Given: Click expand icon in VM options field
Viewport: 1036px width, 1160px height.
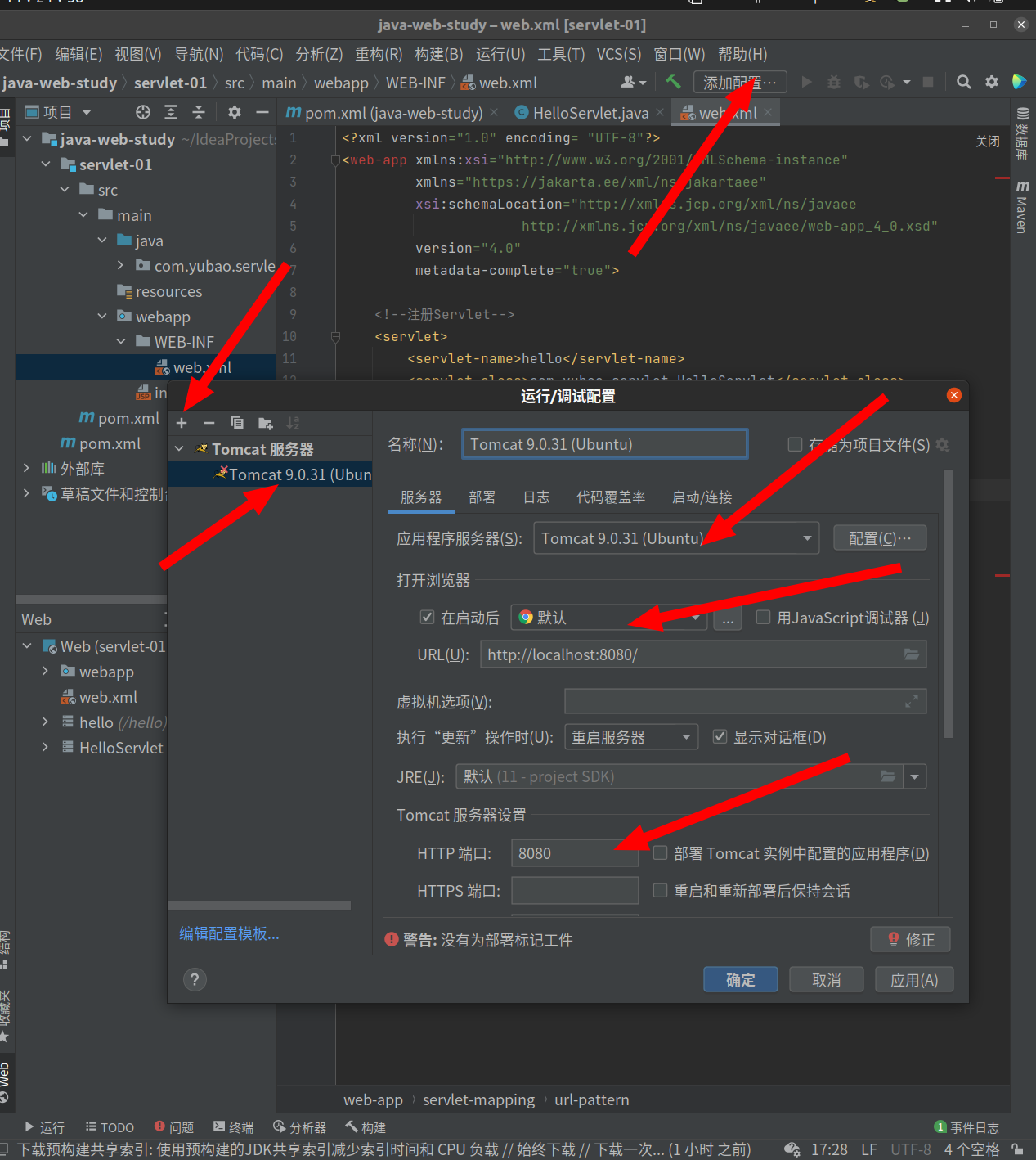Looking at the screenshot, I should tap(912, 701).
